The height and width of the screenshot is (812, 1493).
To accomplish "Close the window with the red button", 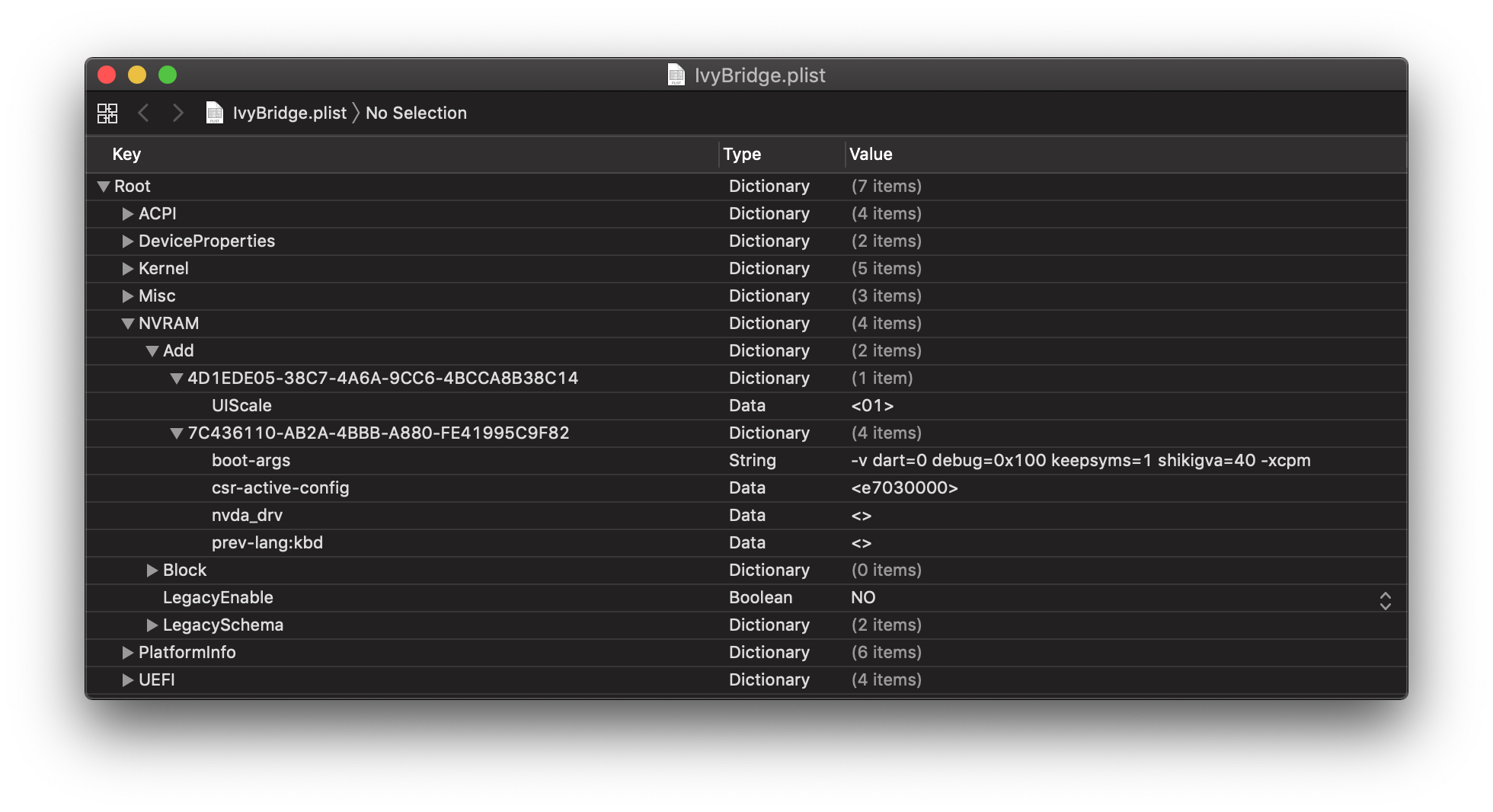I will point(107,75).
